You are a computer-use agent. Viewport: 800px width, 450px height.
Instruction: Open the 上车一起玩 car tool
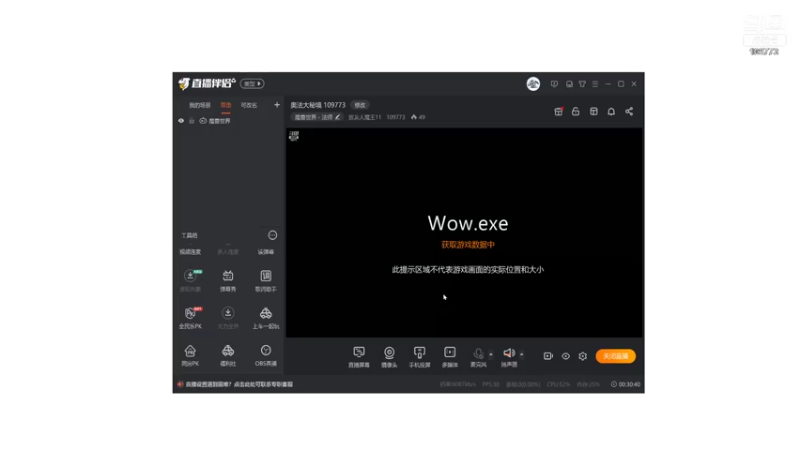266,317
